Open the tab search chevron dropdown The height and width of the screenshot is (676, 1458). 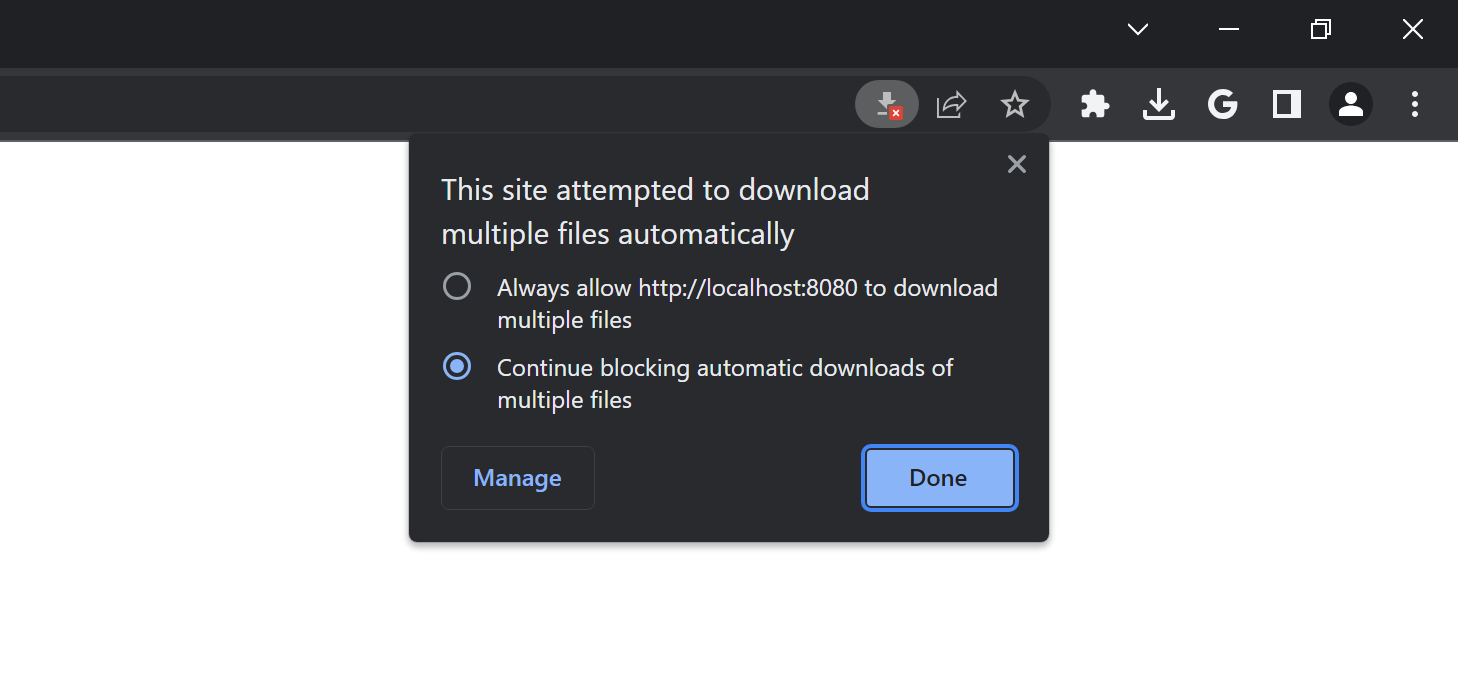(x=1137, y=29)
